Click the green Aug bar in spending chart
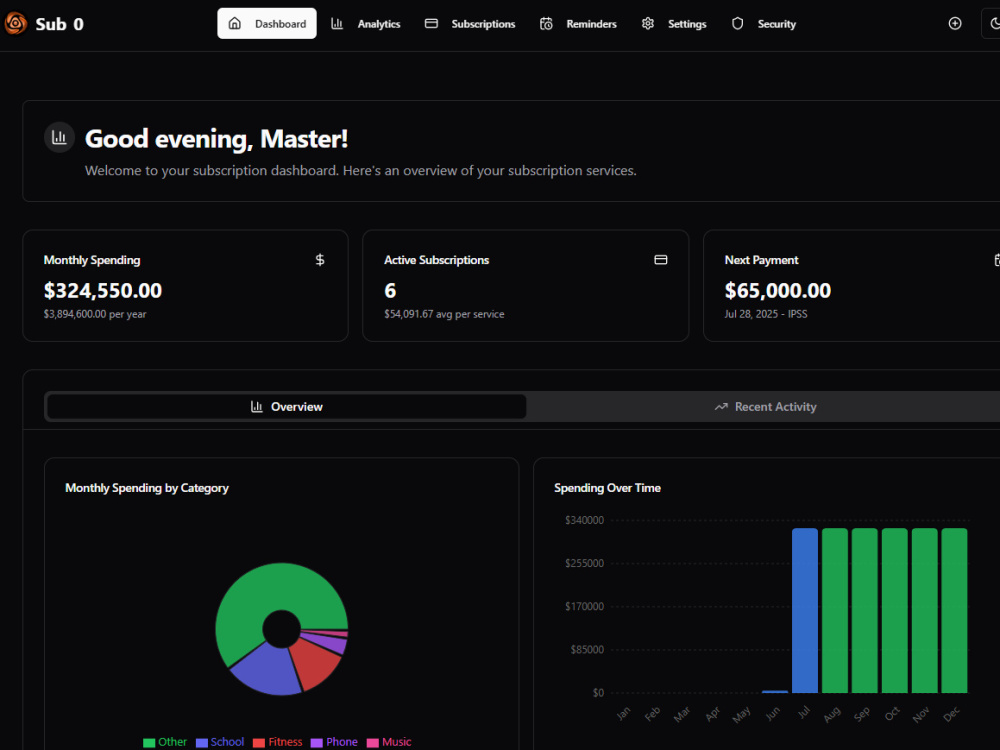This screenshot has width=1000, height=750. coord(835,610)
